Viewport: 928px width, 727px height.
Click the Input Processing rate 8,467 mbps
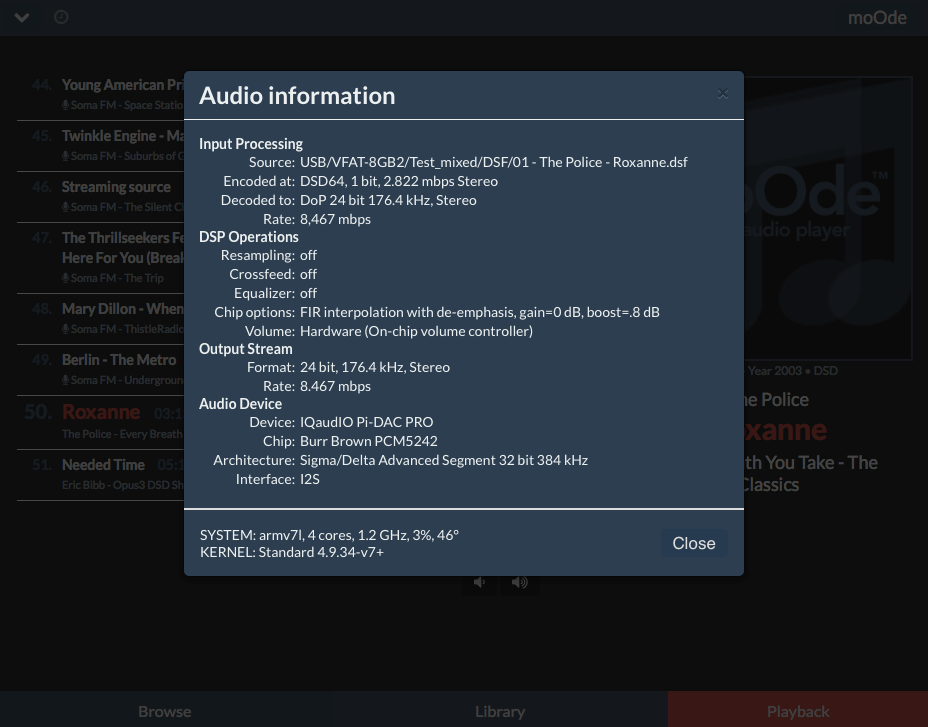click(335, 219)
